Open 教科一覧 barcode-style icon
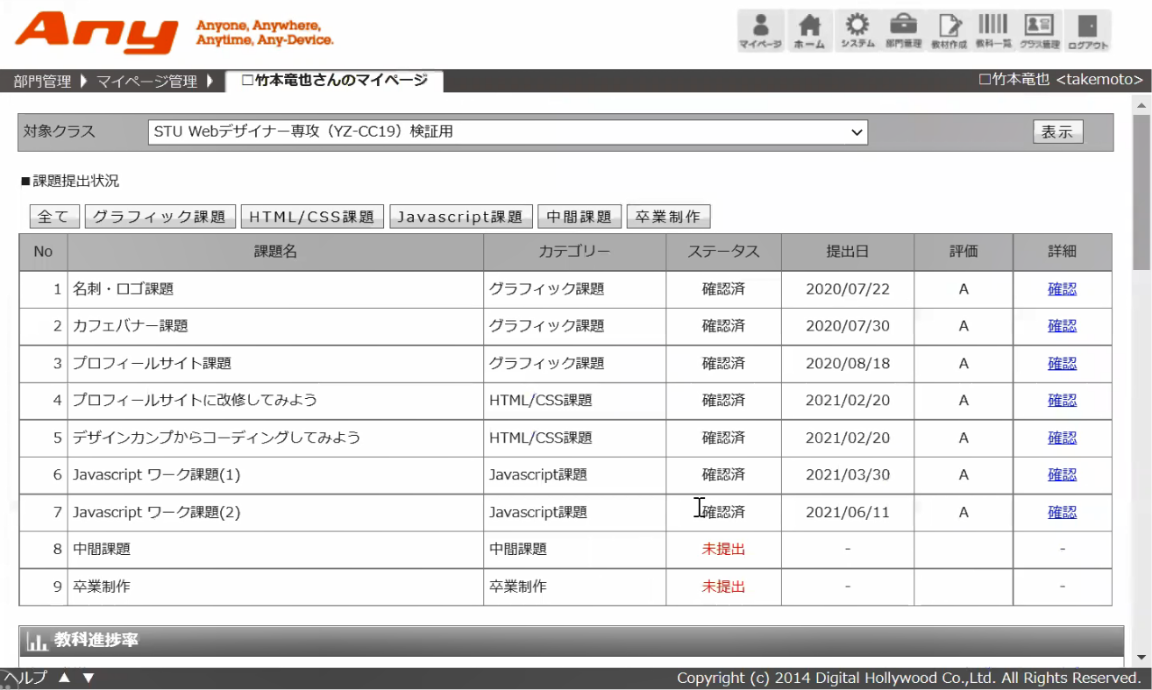The image size is (1152, 690). (993, 30)
